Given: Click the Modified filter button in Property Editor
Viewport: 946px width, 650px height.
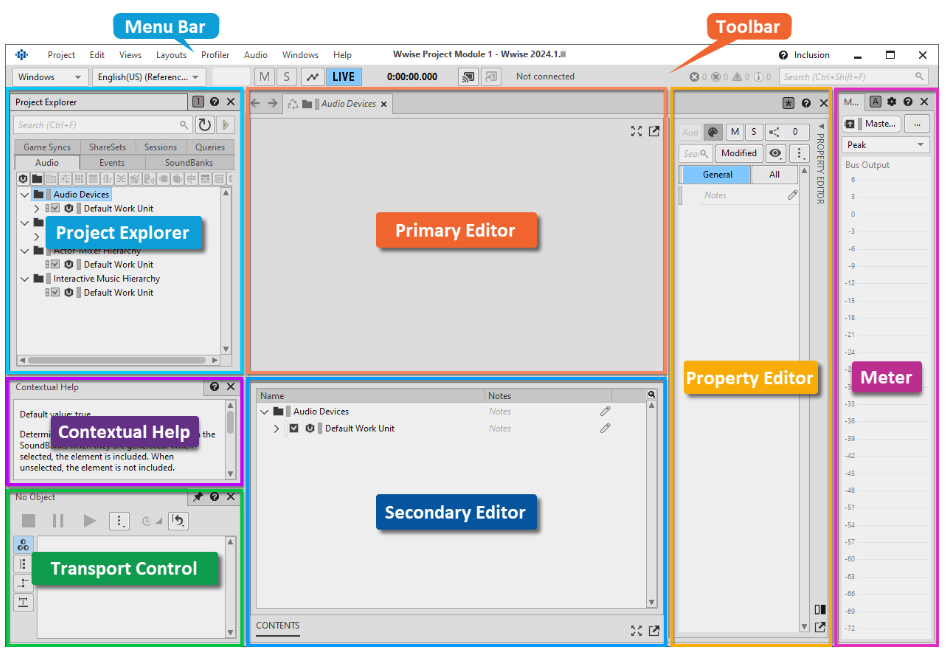Looking at the screenshot, I should click(x=738, y=153).
